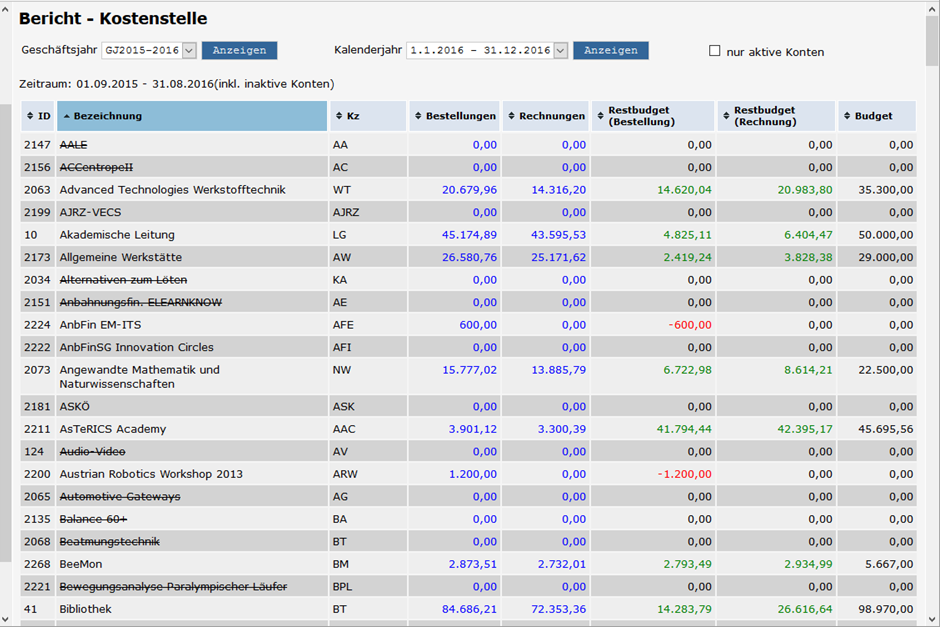Open Rechnungen amount 72.353,36 for Bibliothek
The image size is (940, 627).
pyautogui.click(x=552, y=609)
